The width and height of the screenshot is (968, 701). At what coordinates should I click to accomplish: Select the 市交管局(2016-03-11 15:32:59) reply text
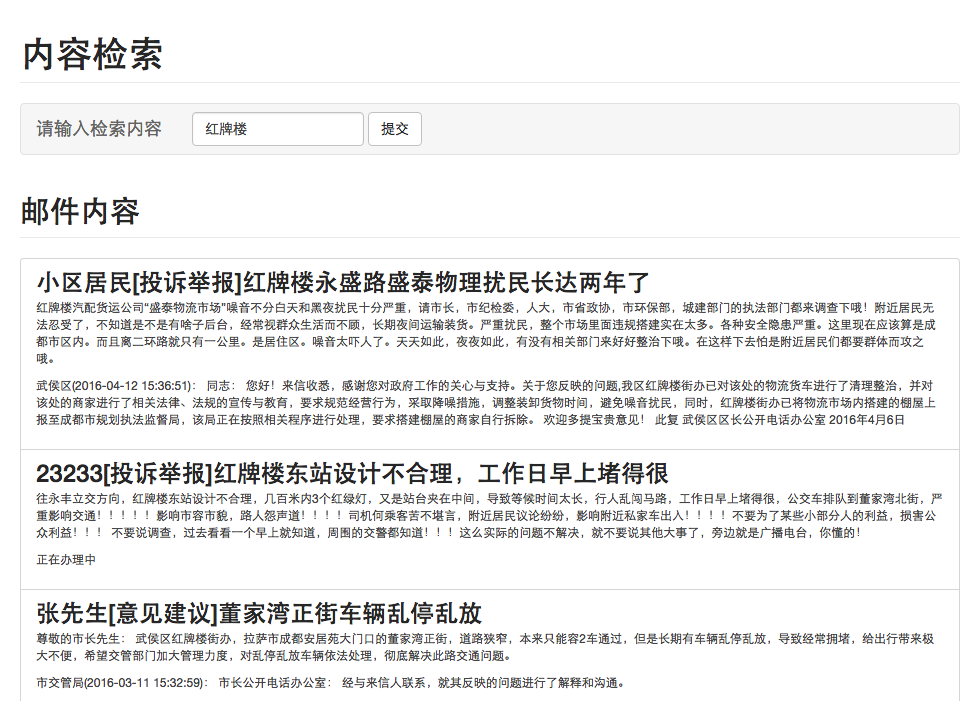pyautogui.click(x=332, y=682)
